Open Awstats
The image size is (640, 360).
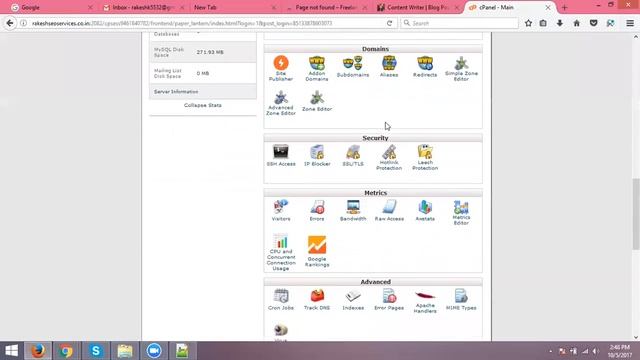click(x=425, y=211)
